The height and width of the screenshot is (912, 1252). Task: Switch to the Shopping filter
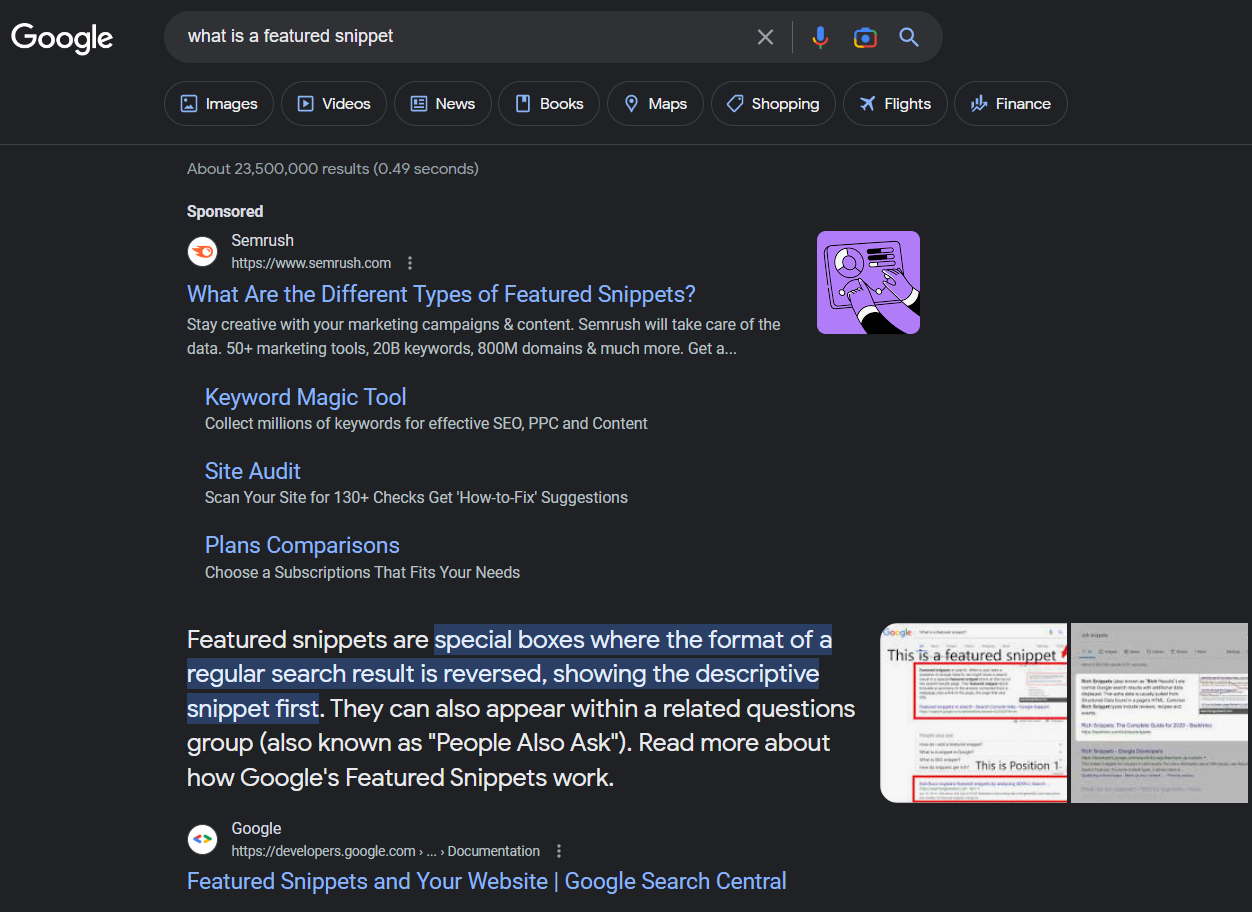(x=773, y=104)
